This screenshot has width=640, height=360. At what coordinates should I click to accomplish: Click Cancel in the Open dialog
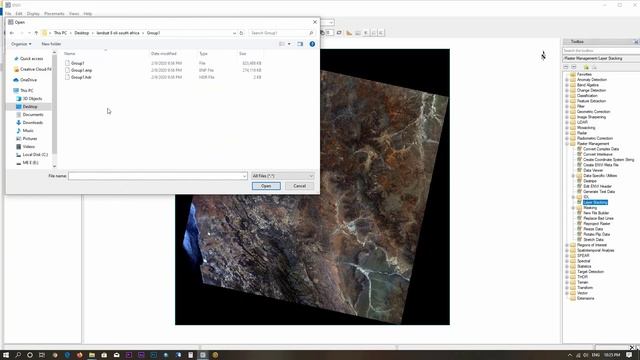[299, 186]
